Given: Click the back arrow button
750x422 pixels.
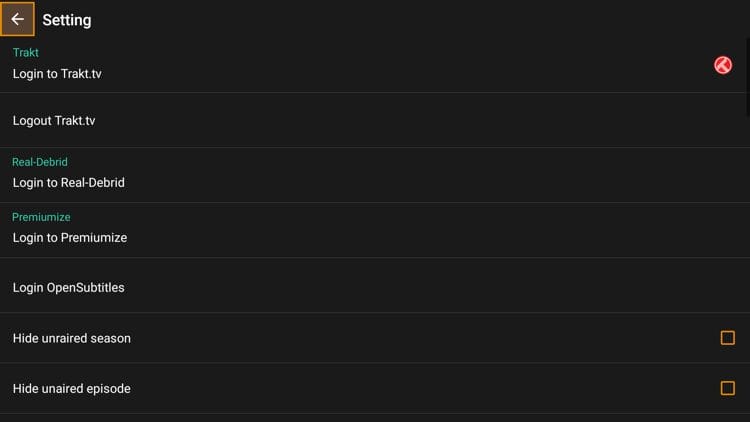Looking at the screenshot, I should (17, 19).
